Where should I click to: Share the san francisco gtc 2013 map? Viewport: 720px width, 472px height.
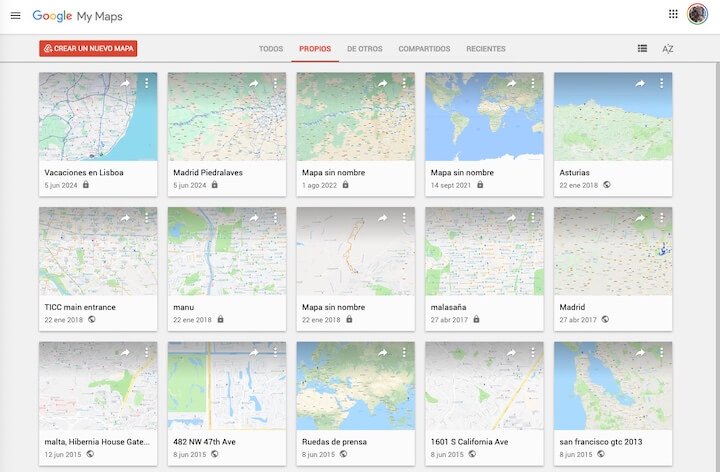[640, 353]
